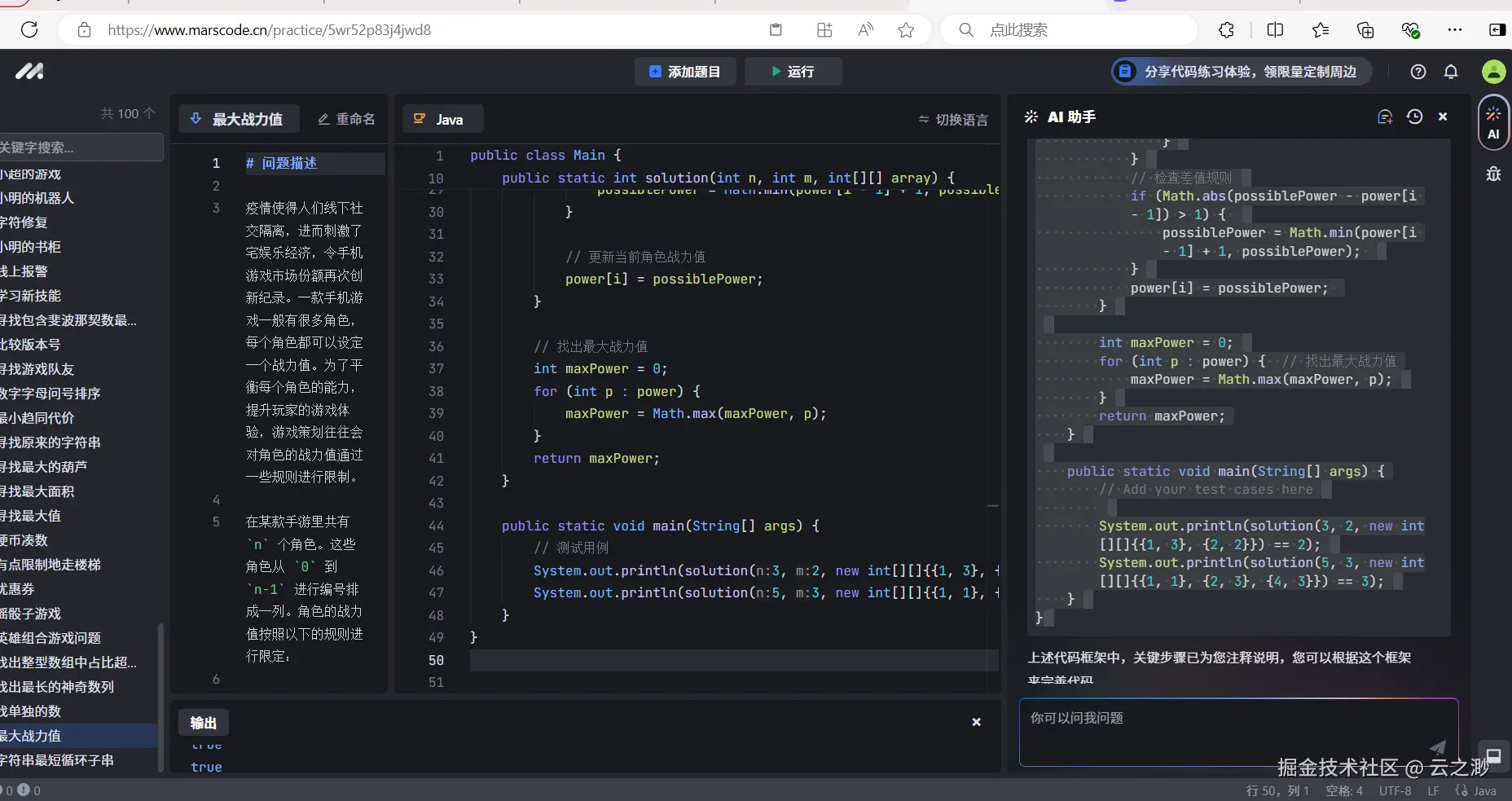Click the 关键字搜索 search field
Viewport: 1512px width, 801px height.
point(80,147)
